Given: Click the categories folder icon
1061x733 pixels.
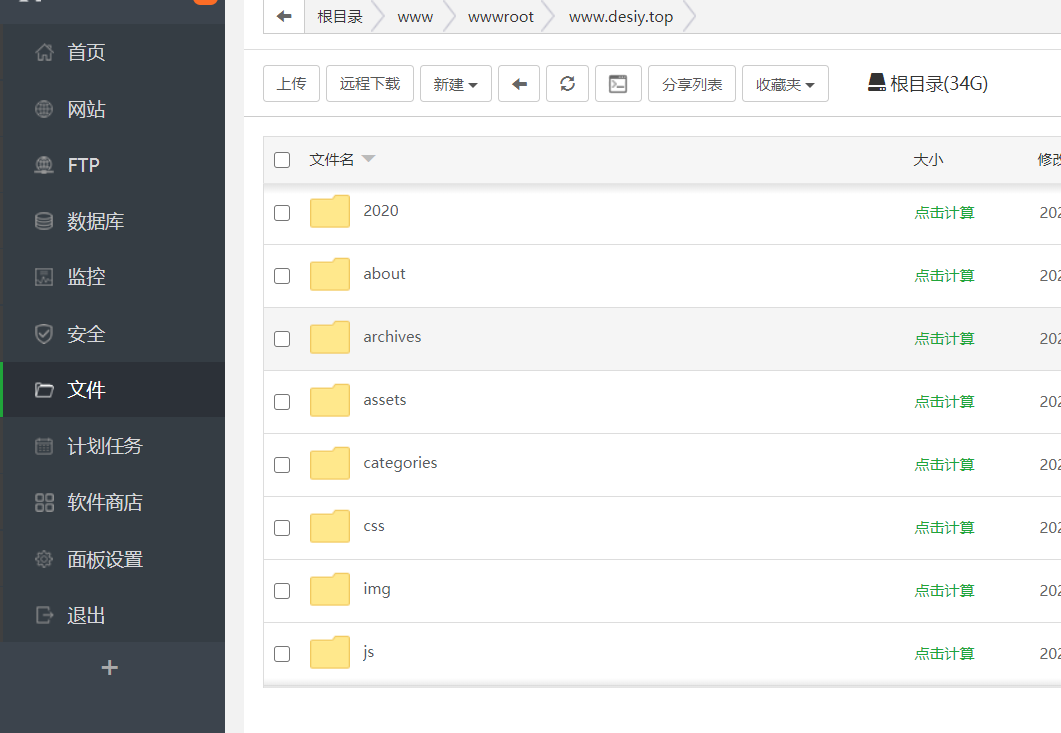Looking at the screenshot, I should [330, 463].
